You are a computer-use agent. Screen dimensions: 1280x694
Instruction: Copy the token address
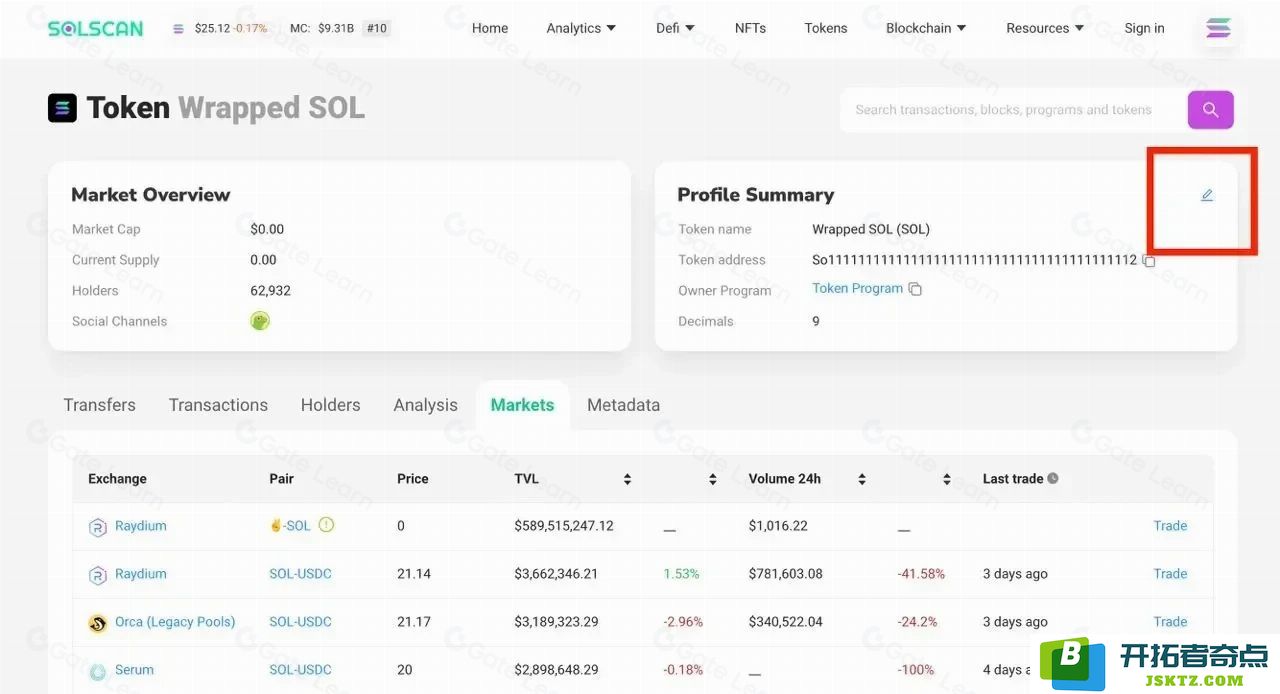(1149, 261)
